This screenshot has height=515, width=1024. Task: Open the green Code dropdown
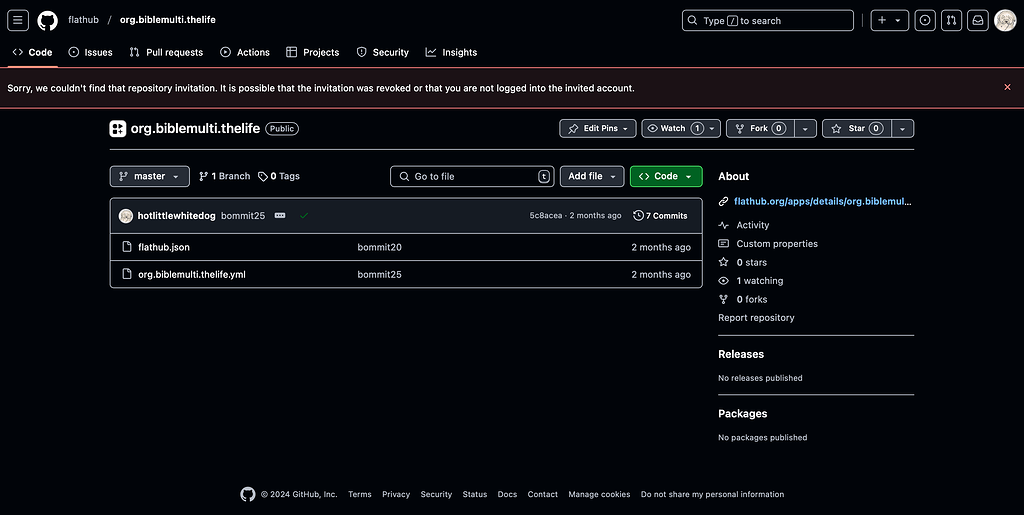point(665,176)
